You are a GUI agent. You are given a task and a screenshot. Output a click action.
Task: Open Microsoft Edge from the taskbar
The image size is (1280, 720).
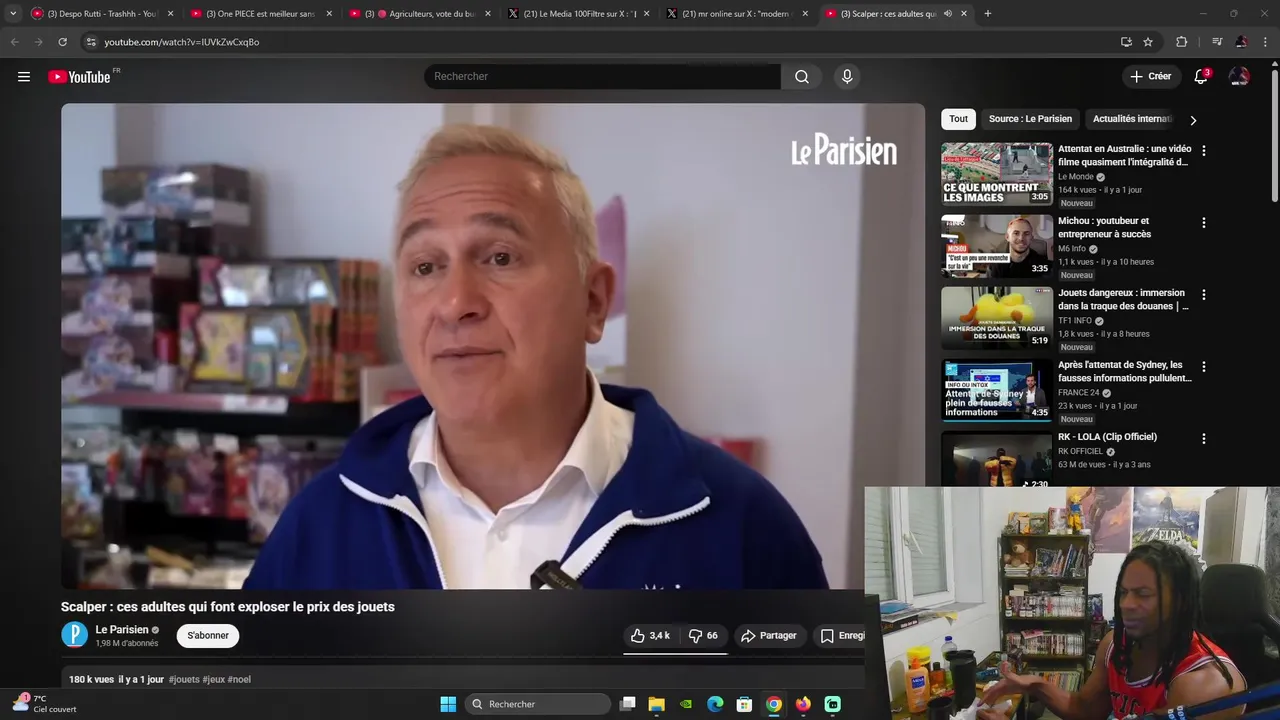click(x=715, y=704)
